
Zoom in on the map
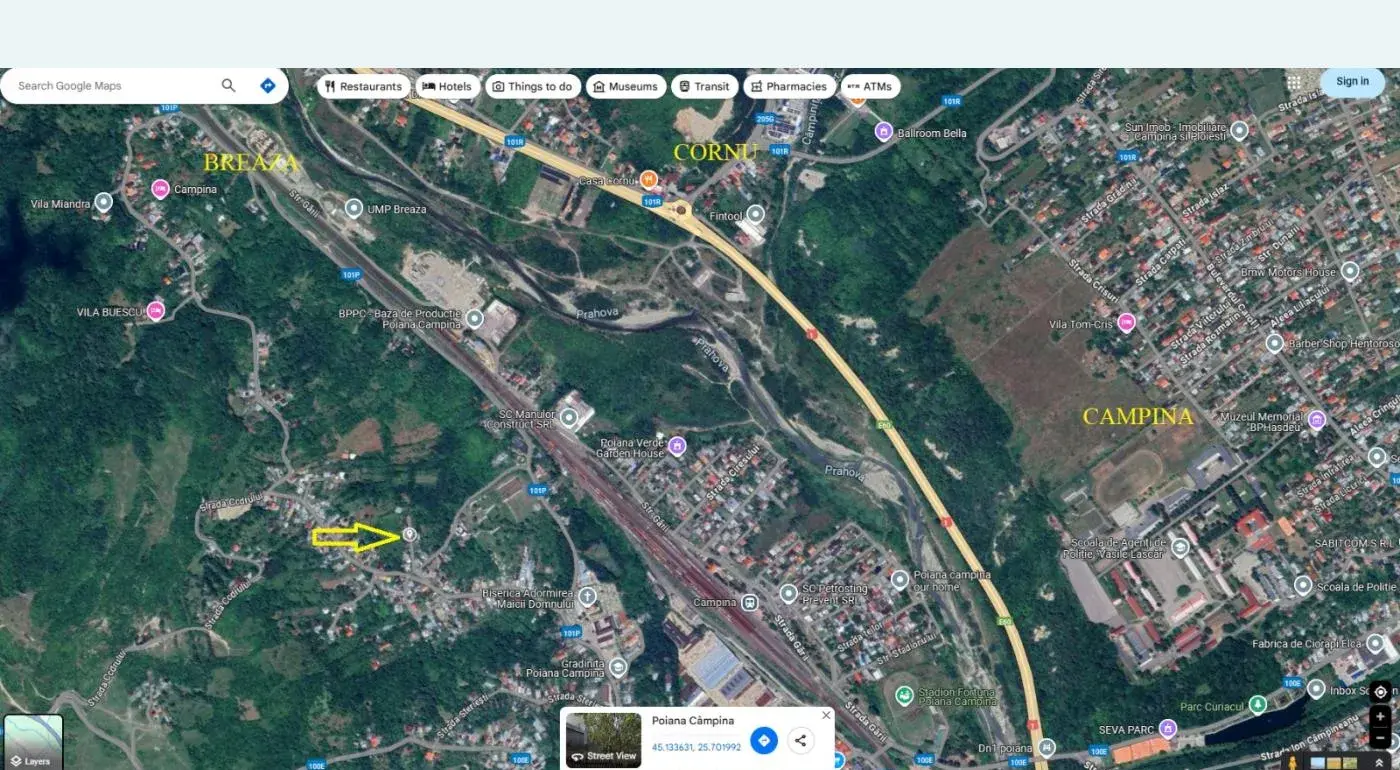pyautogui.click(x=1380, y=717)
